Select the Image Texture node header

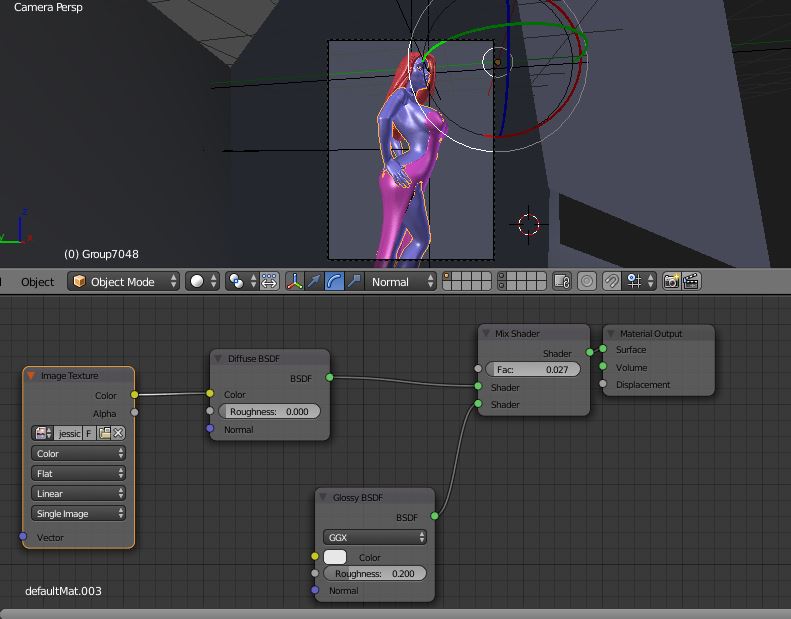point(79,375)
